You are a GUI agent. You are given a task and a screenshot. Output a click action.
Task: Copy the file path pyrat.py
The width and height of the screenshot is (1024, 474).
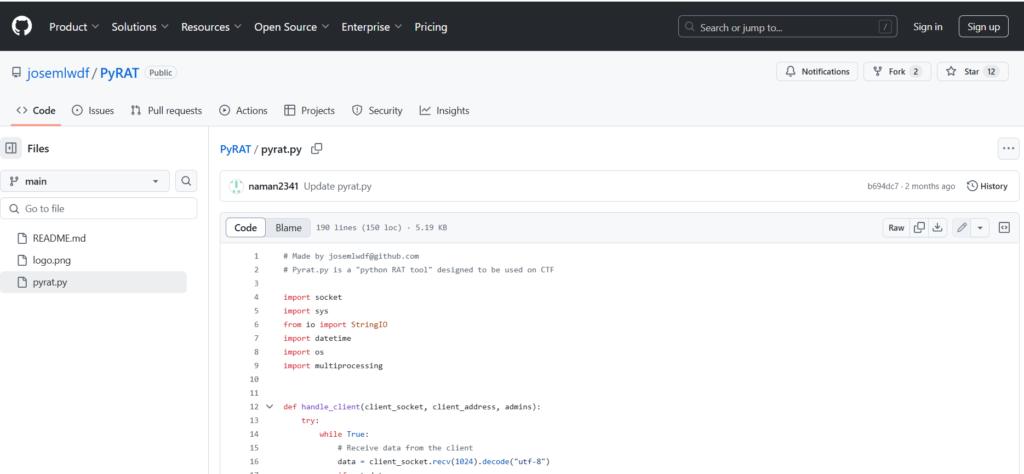pyautogui.click(x=317, y=149)
